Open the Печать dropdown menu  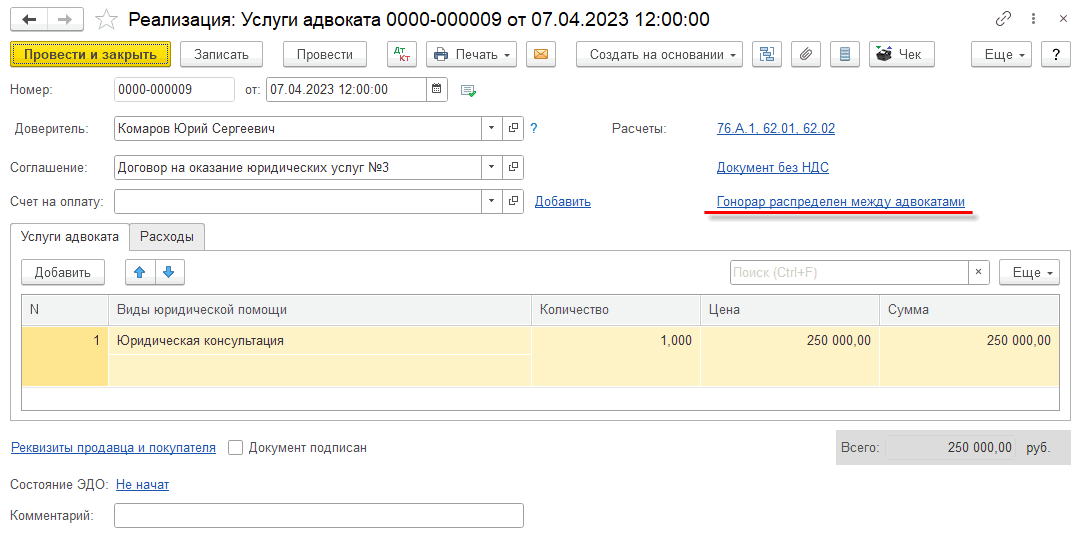tap(471, 54)
